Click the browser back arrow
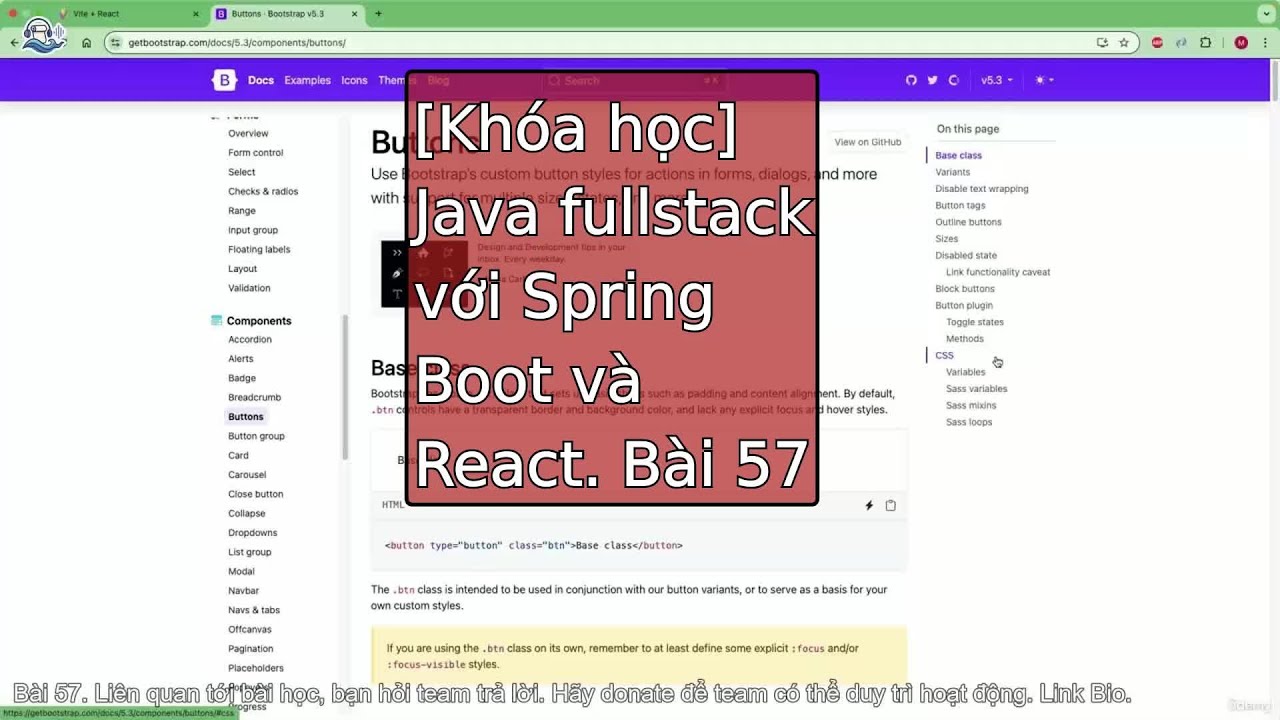1280x720 pixels. click(14, 43)
